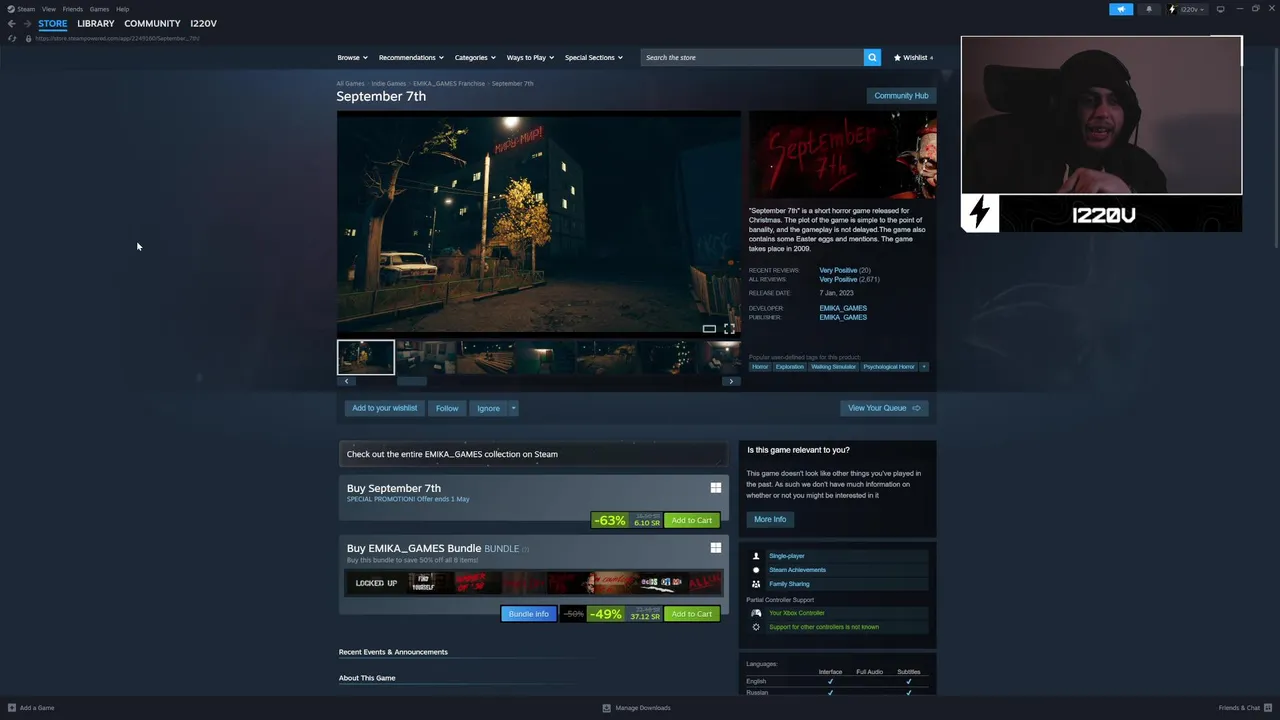Expand the Ways to Play menu
The image size is (1280, 720).
tap(530, 57)
